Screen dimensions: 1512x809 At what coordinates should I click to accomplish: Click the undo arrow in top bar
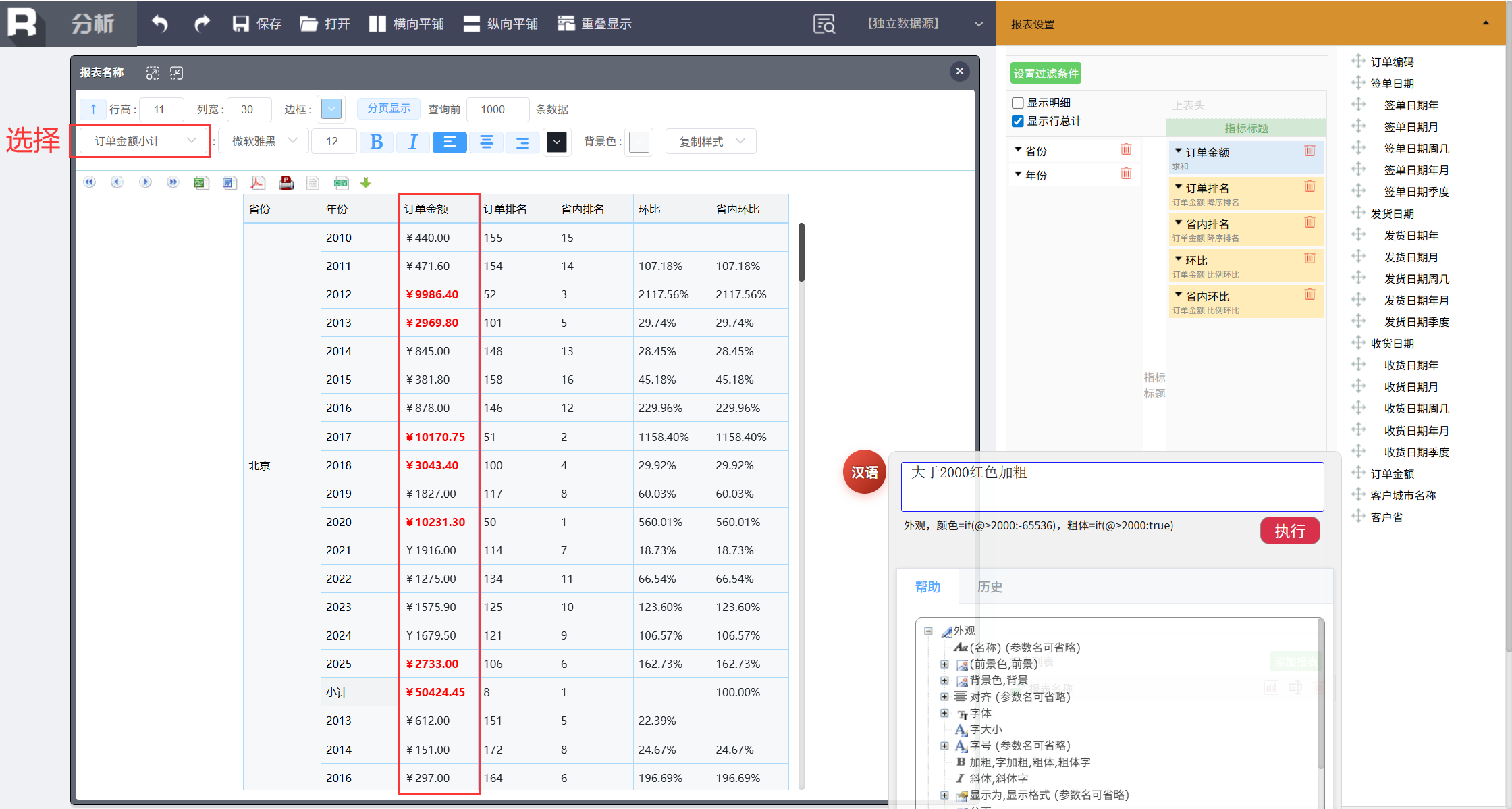(160, 24)
